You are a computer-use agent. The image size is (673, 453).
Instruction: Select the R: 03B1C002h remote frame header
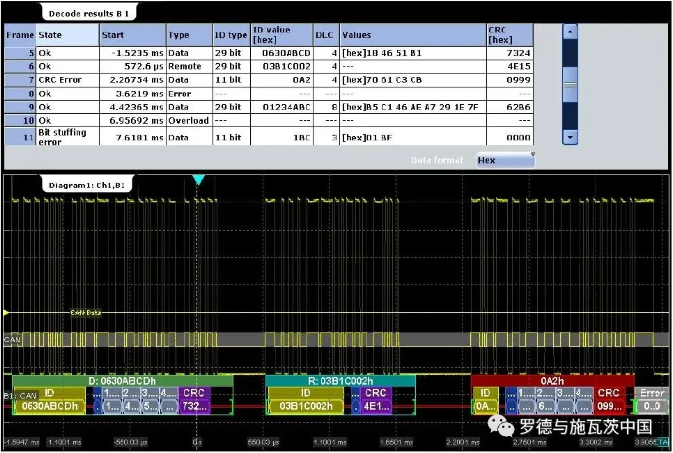[x=339, y=381]
